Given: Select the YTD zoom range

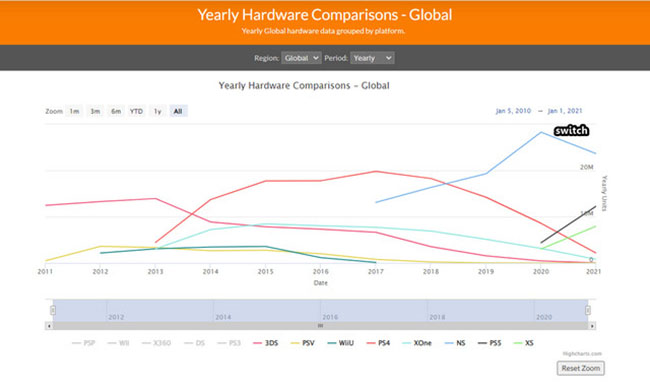Looking at the screenshot, I should pyautogui.click(x=136, y=111).
